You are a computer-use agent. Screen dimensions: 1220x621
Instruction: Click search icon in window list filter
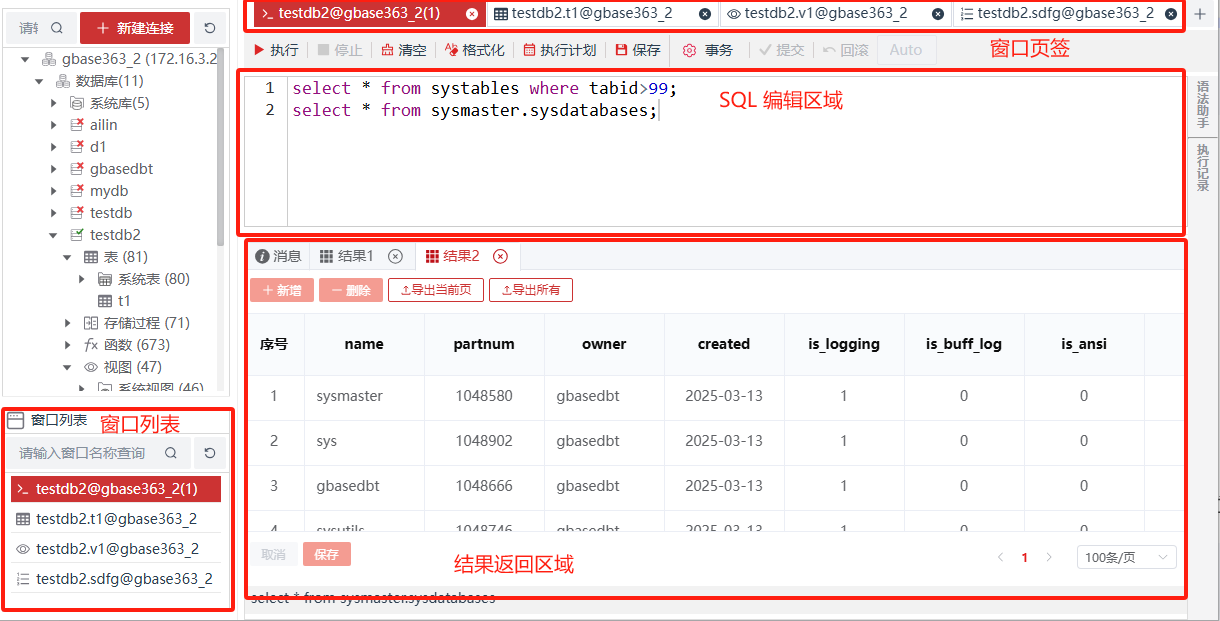[171, 453]
